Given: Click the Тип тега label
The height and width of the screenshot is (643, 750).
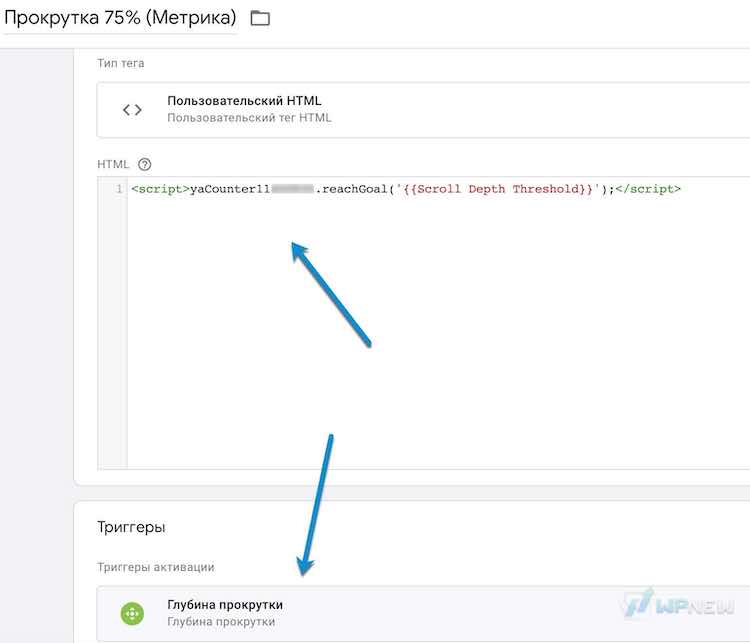Looking at the screenshot, I should (121, 63).
